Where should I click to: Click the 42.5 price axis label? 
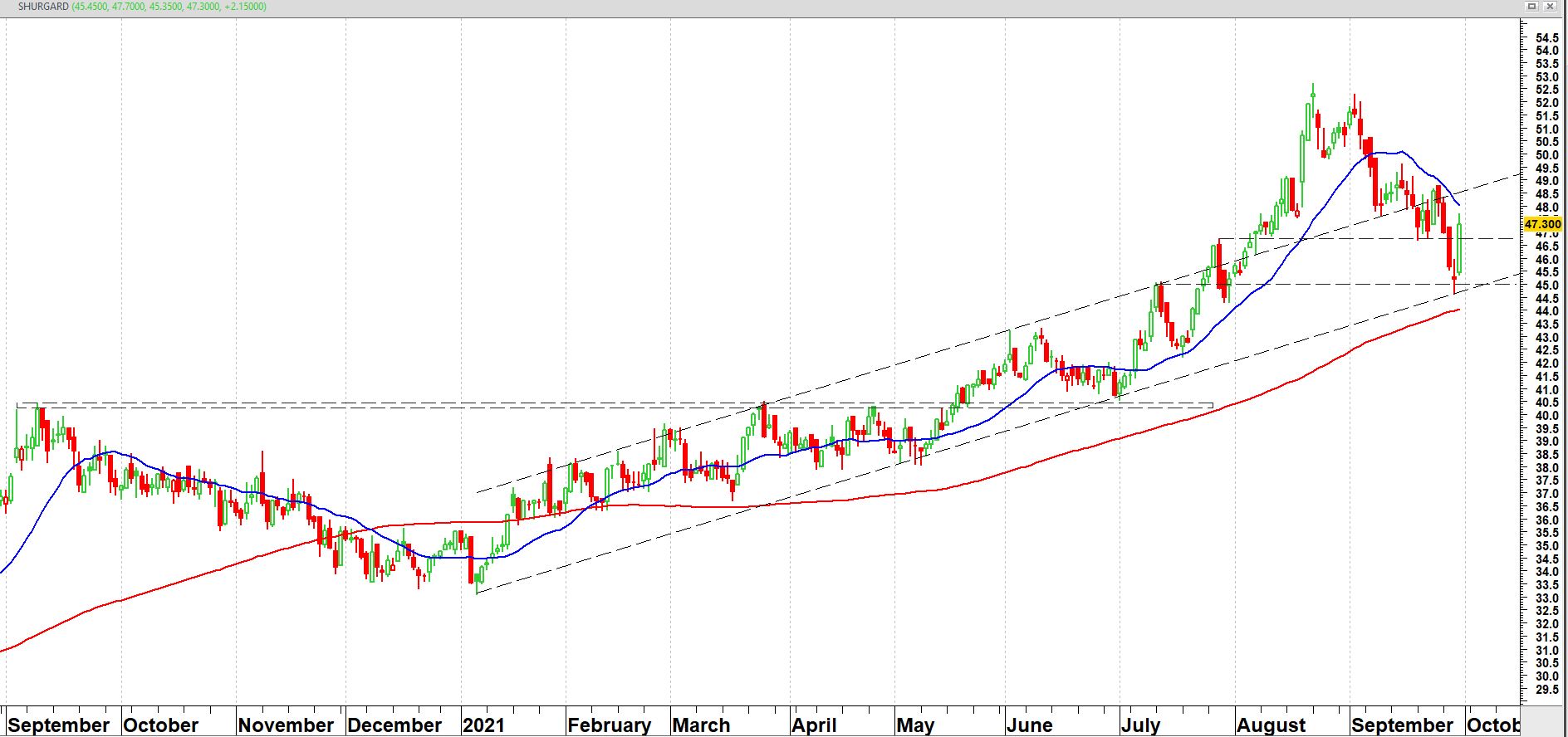coord(1547,350)
